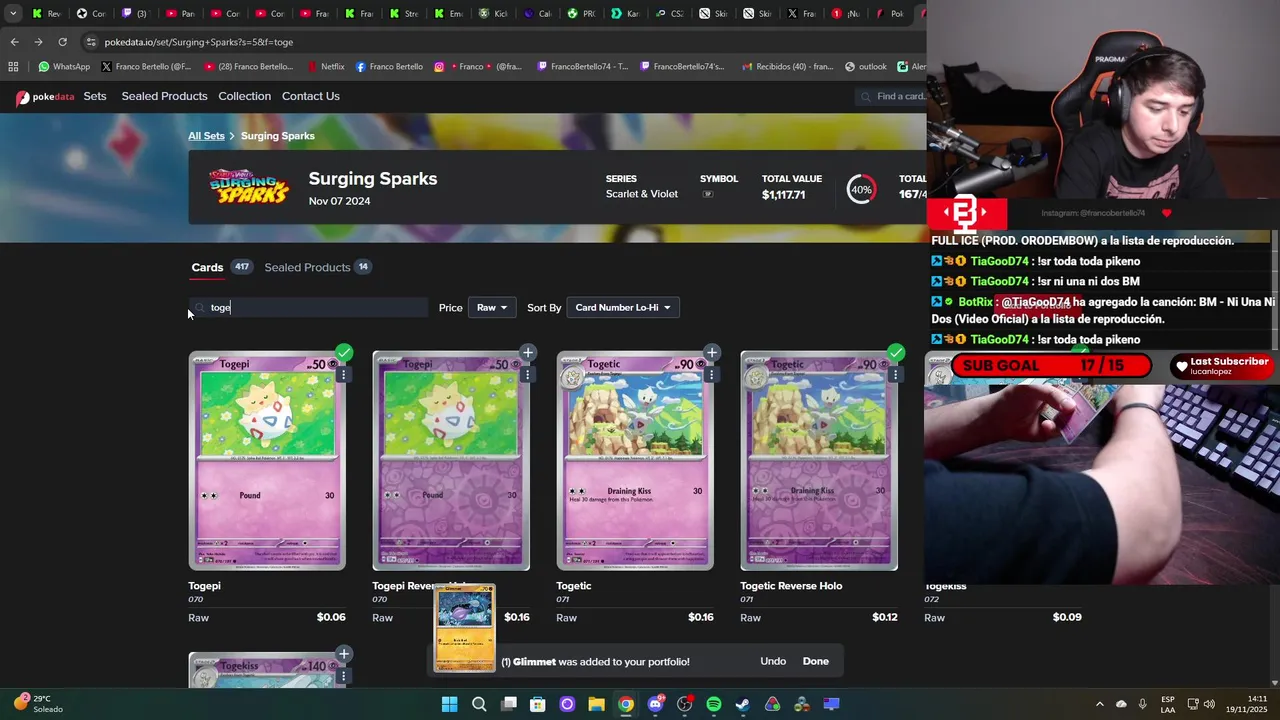Toggle green checkmark on Togetic Reverse Holo
The width and height of the screenshot is (1280, 720).
click(x=896, y=352)
